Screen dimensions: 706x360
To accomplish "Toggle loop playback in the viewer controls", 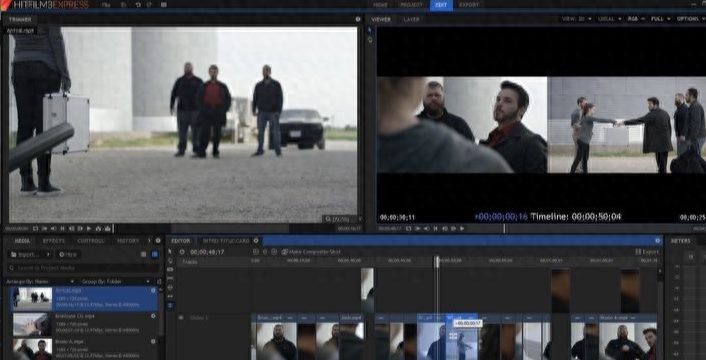I will (408, 229).
